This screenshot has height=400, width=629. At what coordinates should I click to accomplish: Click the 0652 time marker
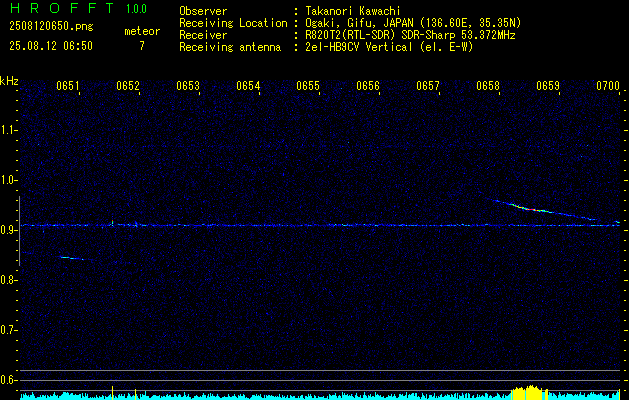click(128, 86)
